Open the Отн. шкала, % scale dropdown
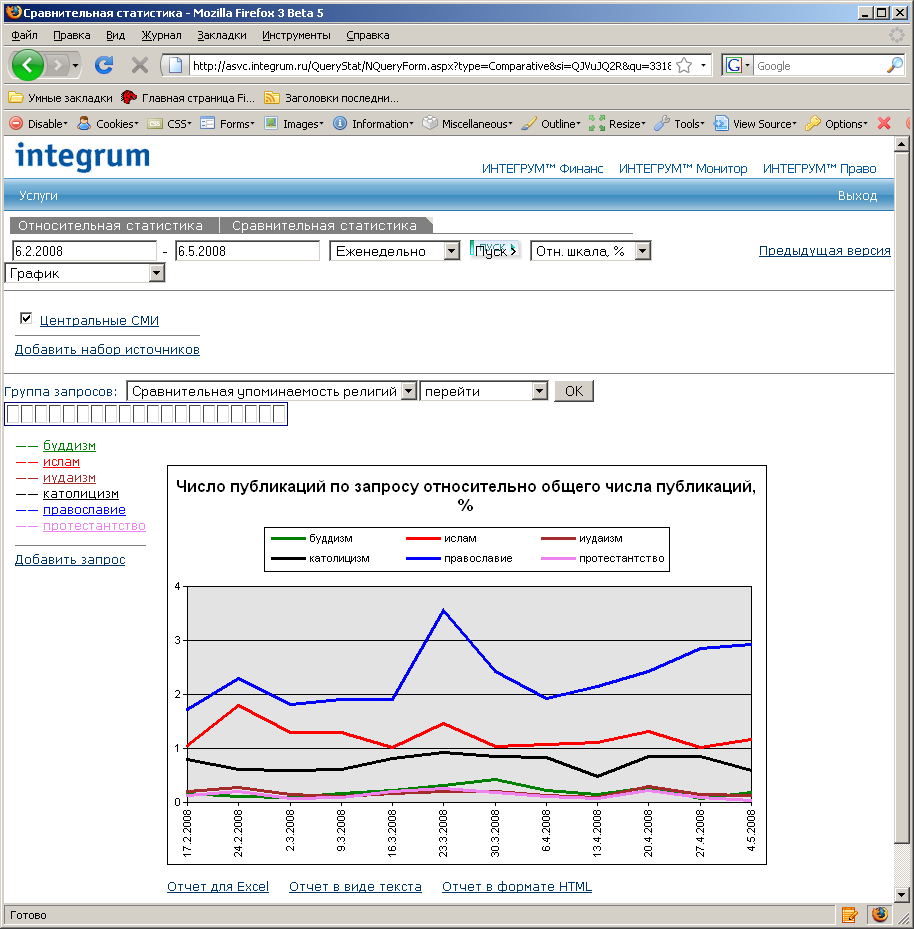 (x=591, y=251)
